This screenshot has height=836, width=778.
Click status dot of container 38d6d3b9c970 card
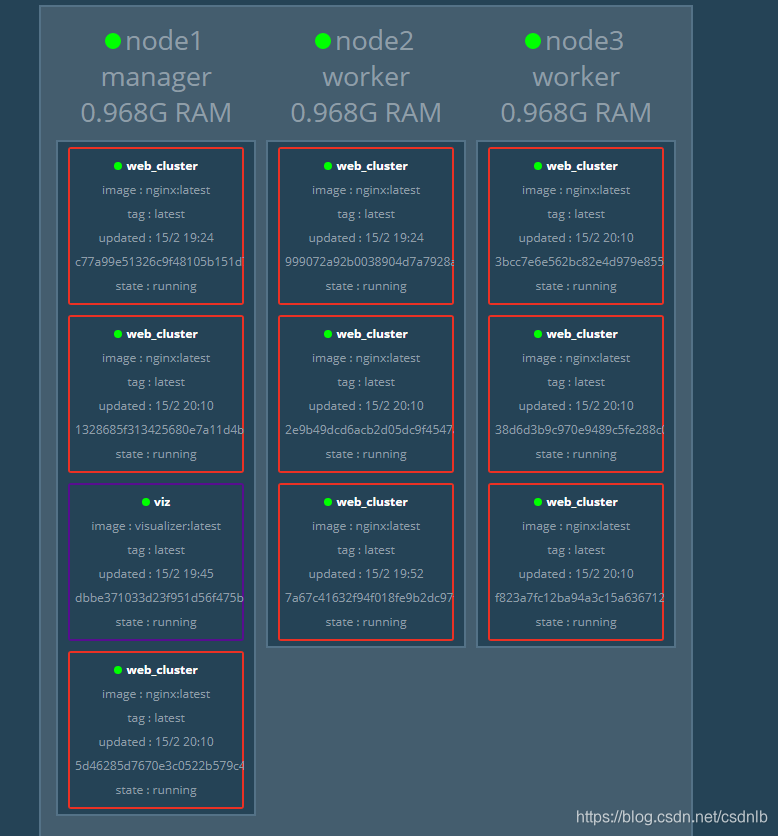[x=538, y=334]
